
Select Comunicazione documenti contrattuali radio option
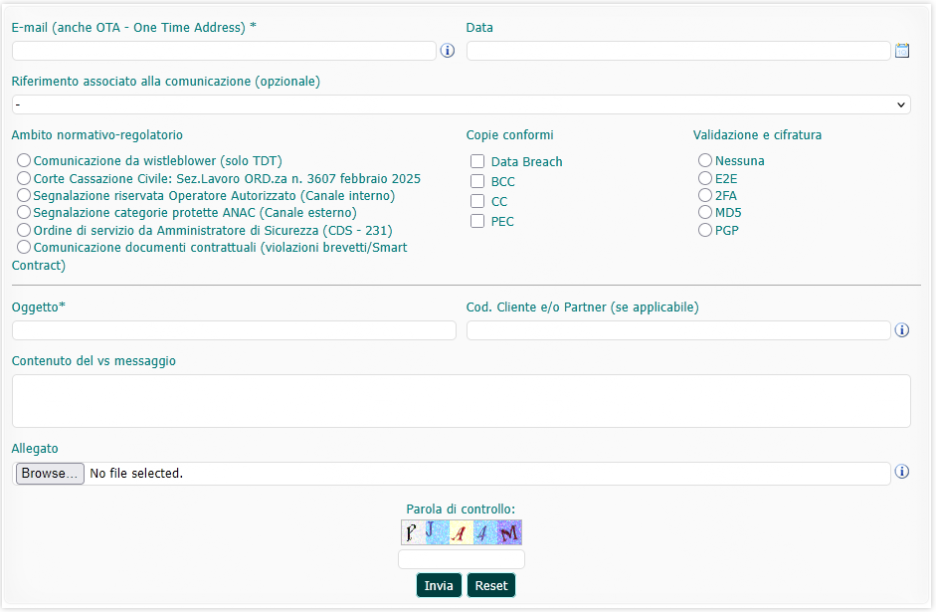(24, 247)
